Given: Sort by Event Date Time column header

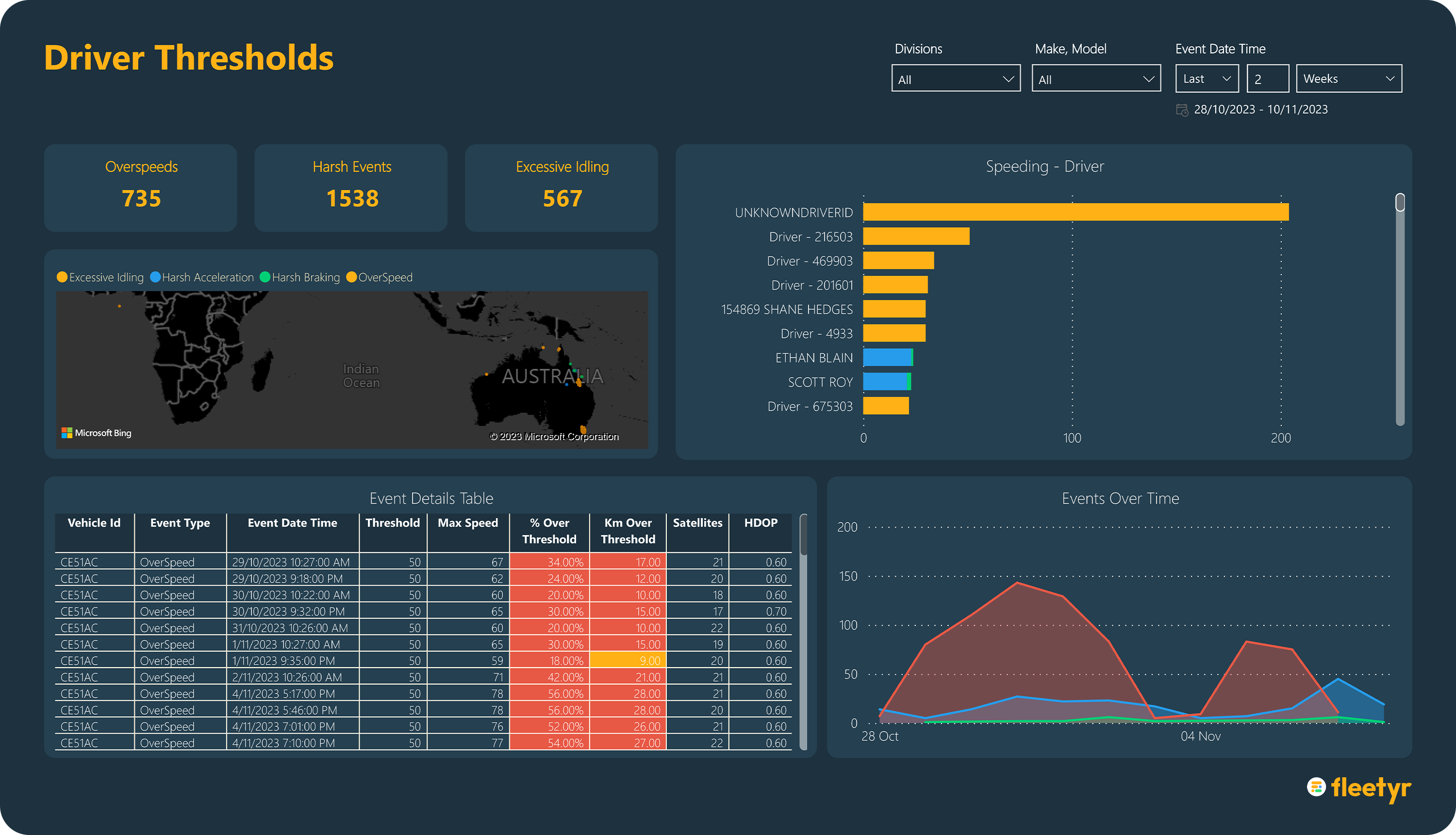Looking at the screenshot, I should (x=292, y=523).
